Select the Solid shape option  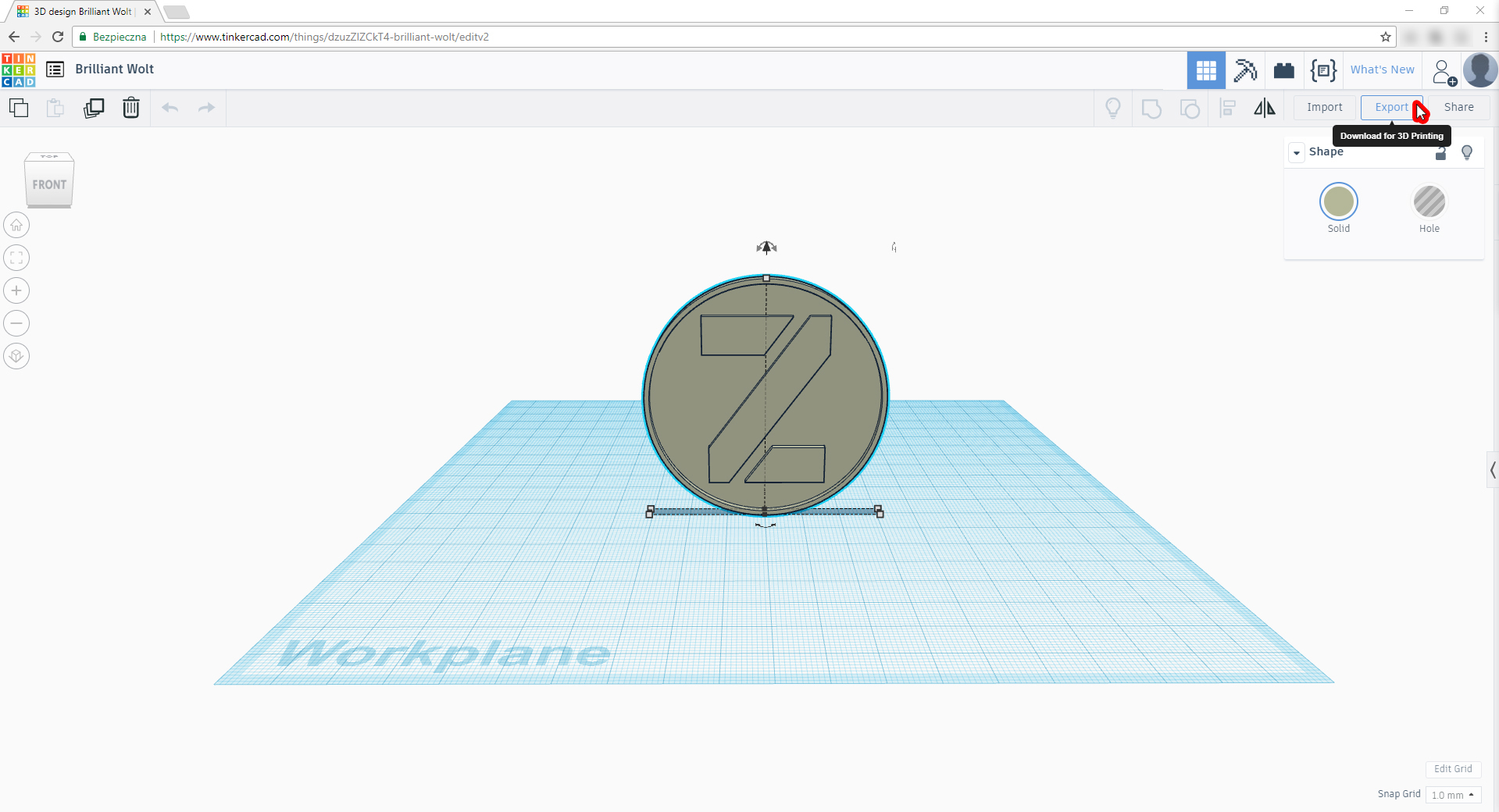pyautogui.click(x=1338, y=202)
